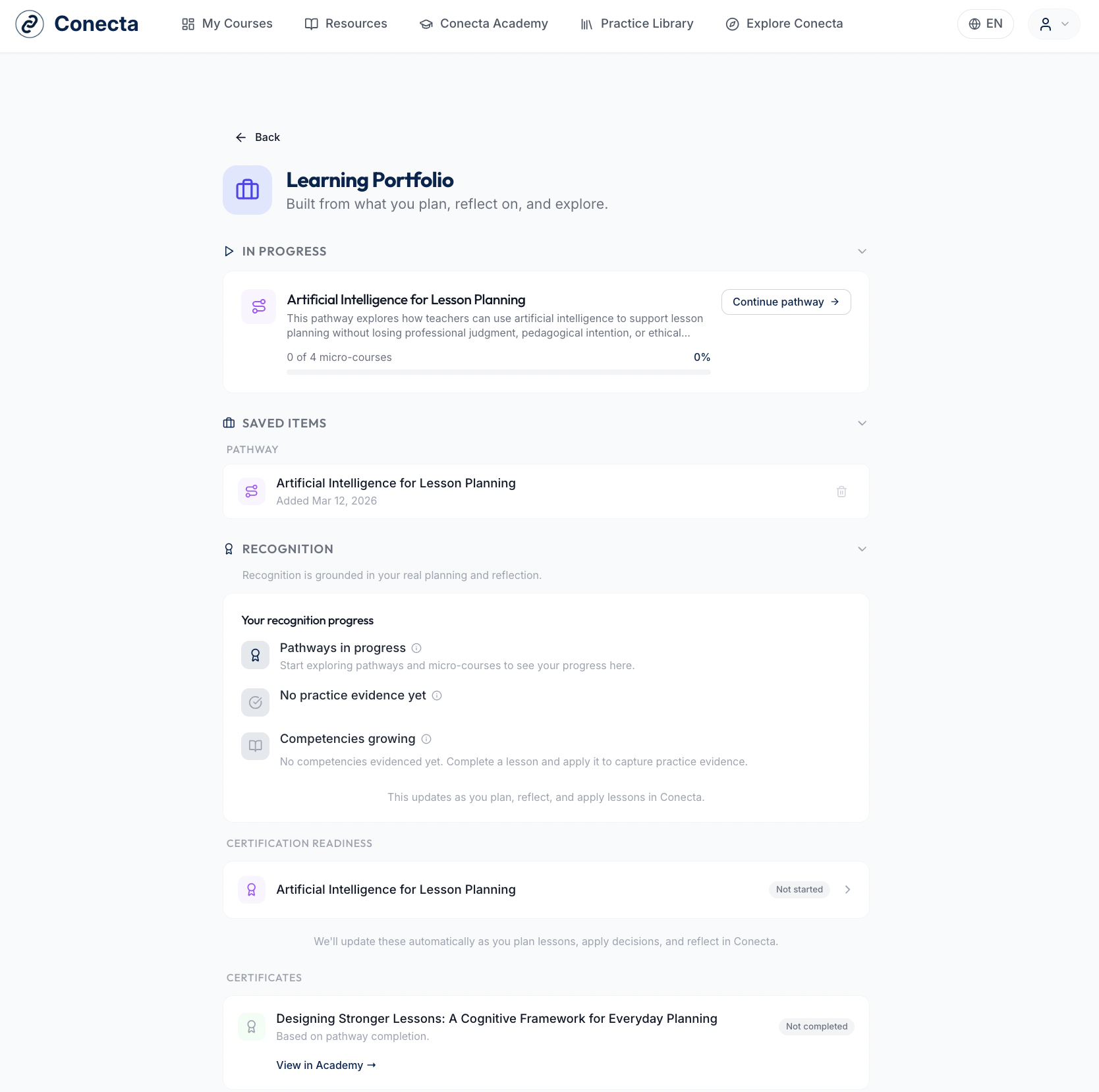1099x1092 pixels.
Task: Click the Continue pathway button
Action: [785, 302]
